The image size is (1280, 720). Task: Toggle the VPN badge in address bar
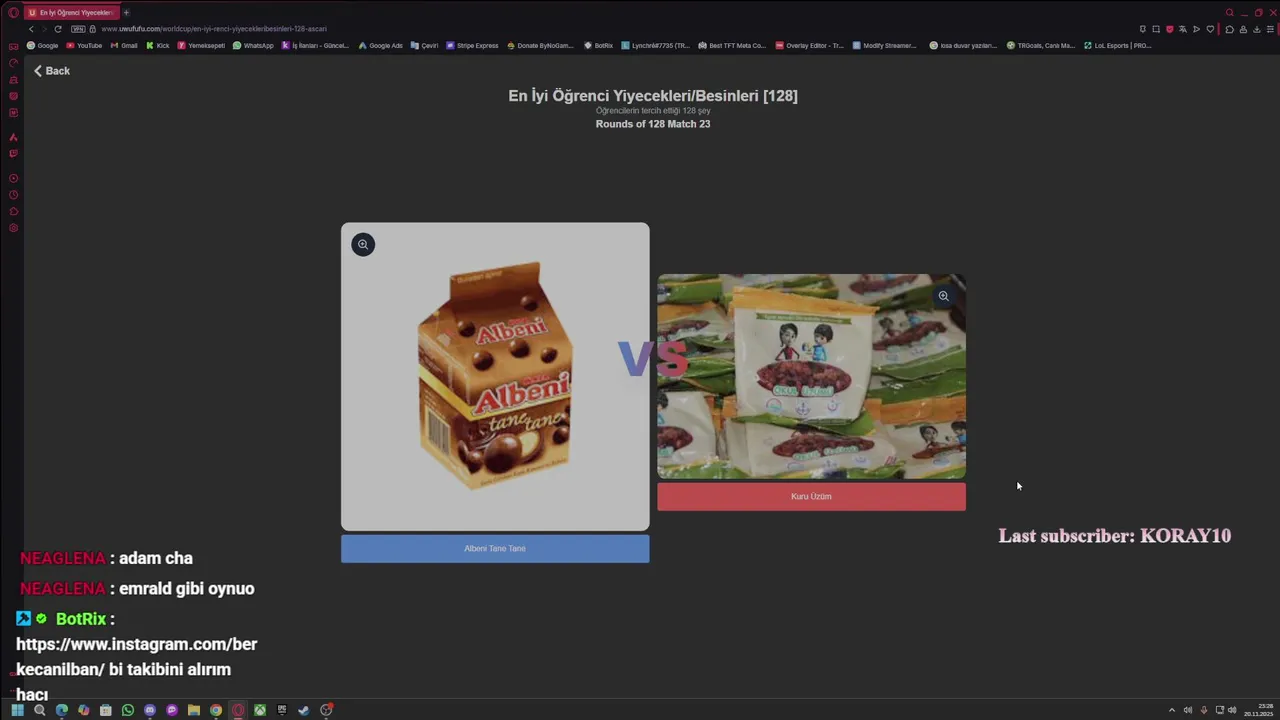point(77,29)
